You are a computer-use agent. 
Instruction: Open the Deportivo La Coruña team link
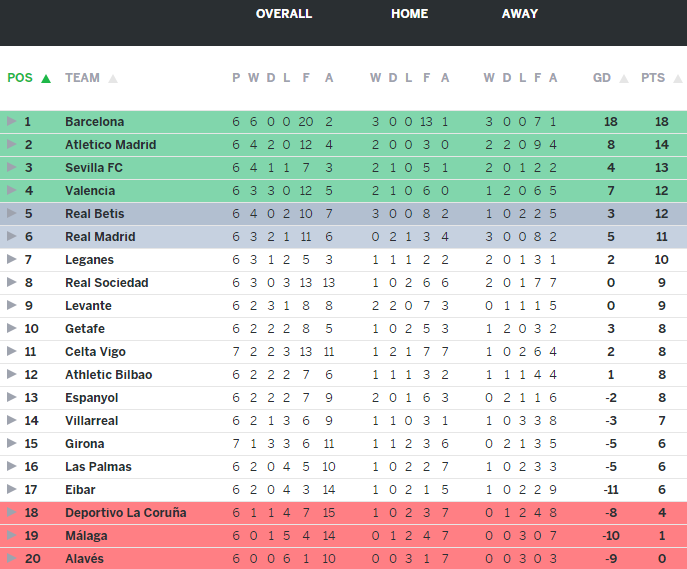(125, 513)
